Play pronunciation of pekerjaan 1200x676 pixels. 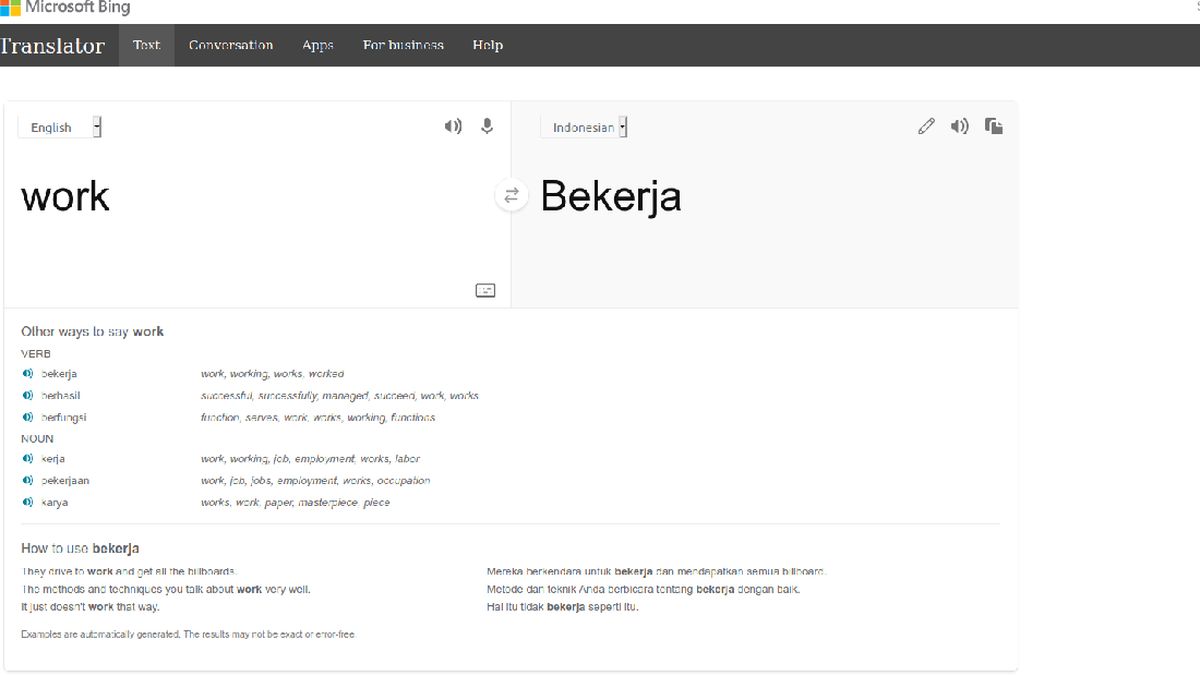pos(28,481)
